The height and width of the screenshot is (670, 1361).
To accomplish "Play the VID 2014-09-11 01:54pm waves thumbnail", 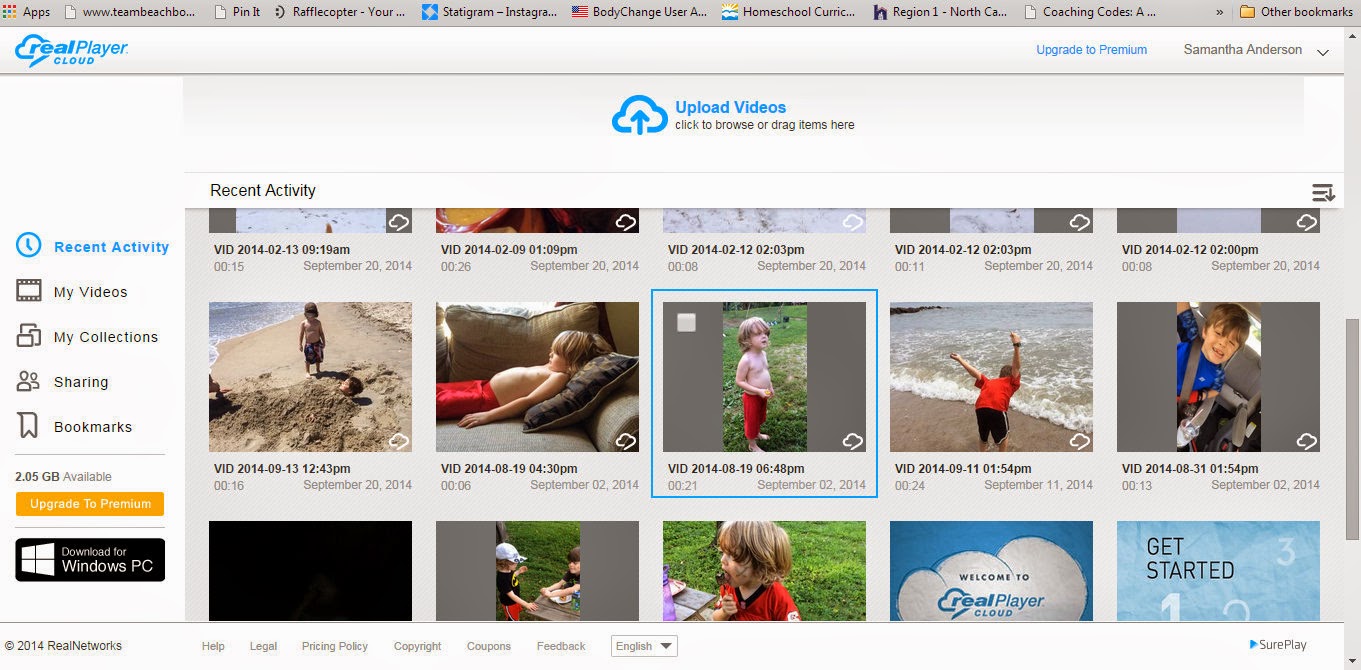I will [x=991, y=377].
